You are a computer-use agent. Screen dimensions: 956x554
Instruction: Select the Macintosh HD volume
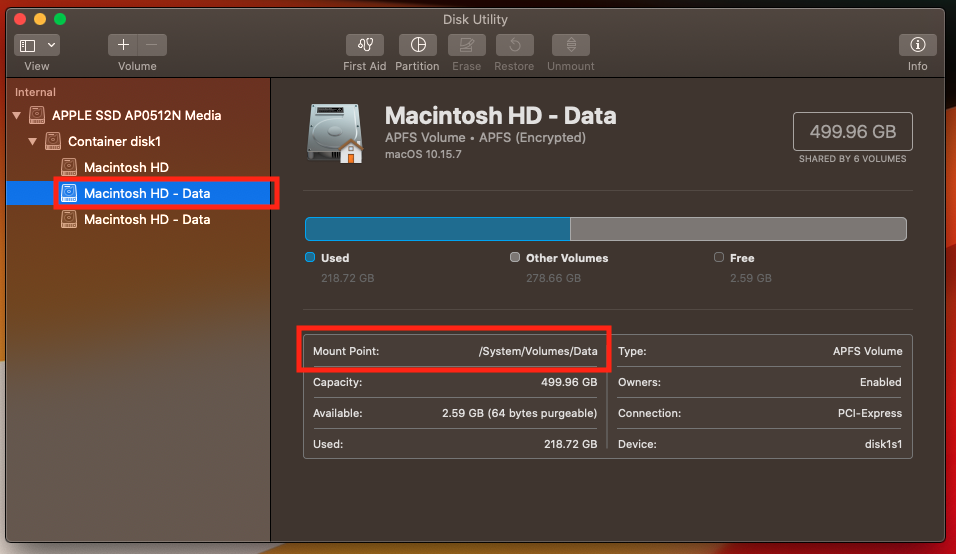[x=126, y=167]
